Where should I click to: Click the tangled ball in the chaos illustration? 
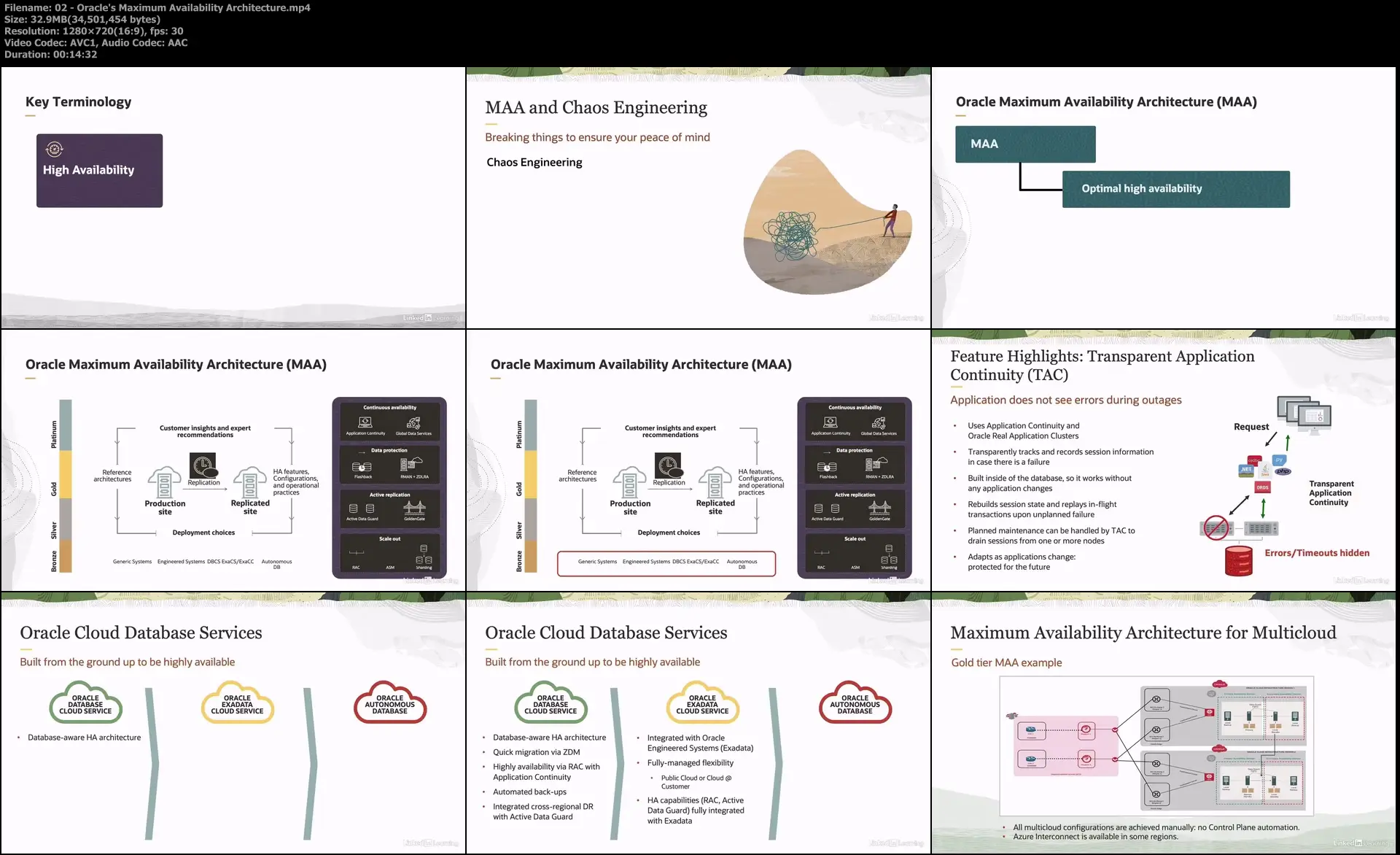pyautogui.click(x=793, y=233)
